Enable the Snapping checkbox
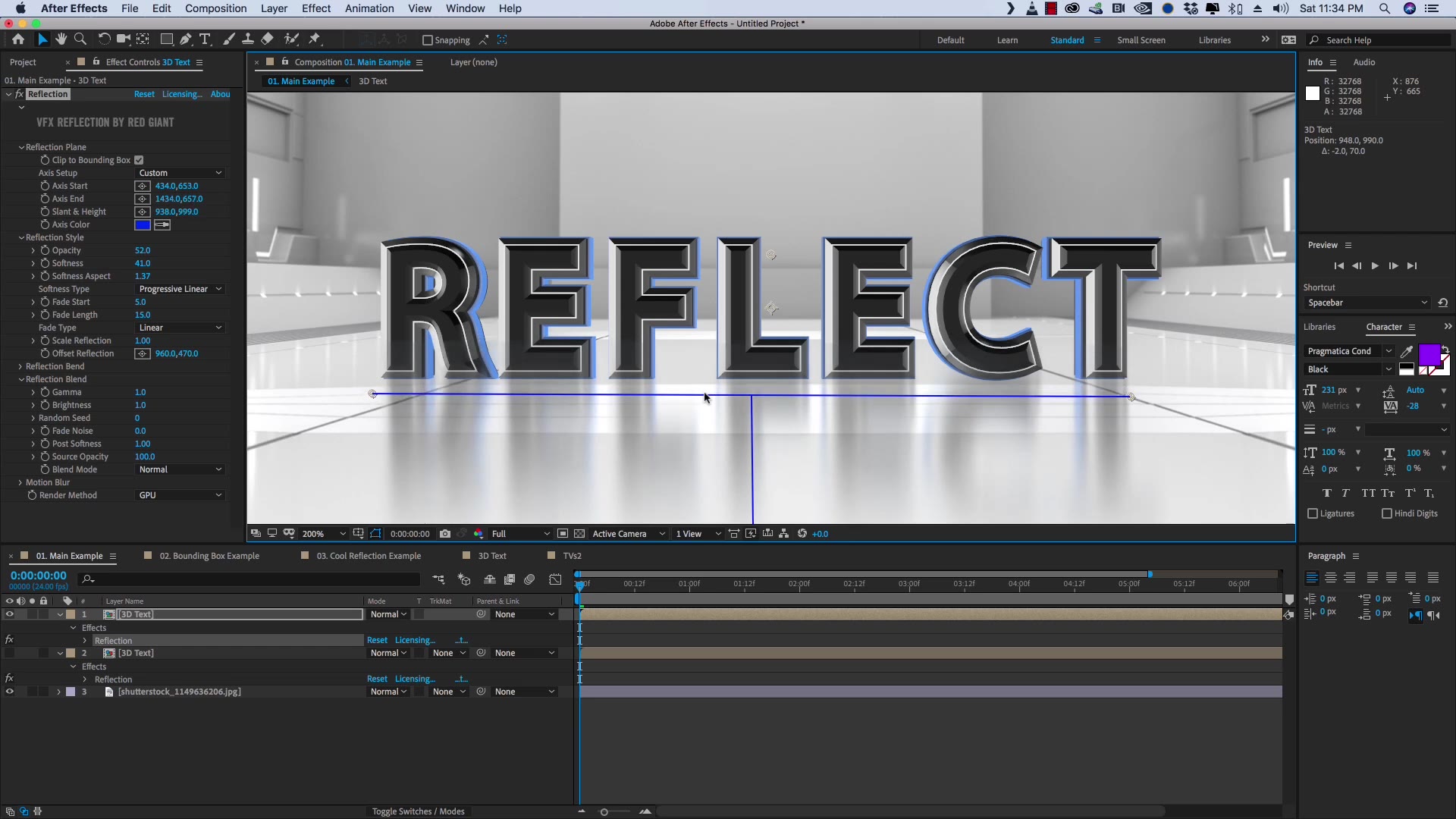The image size is (1456, 819). click(x=429, y=40)
